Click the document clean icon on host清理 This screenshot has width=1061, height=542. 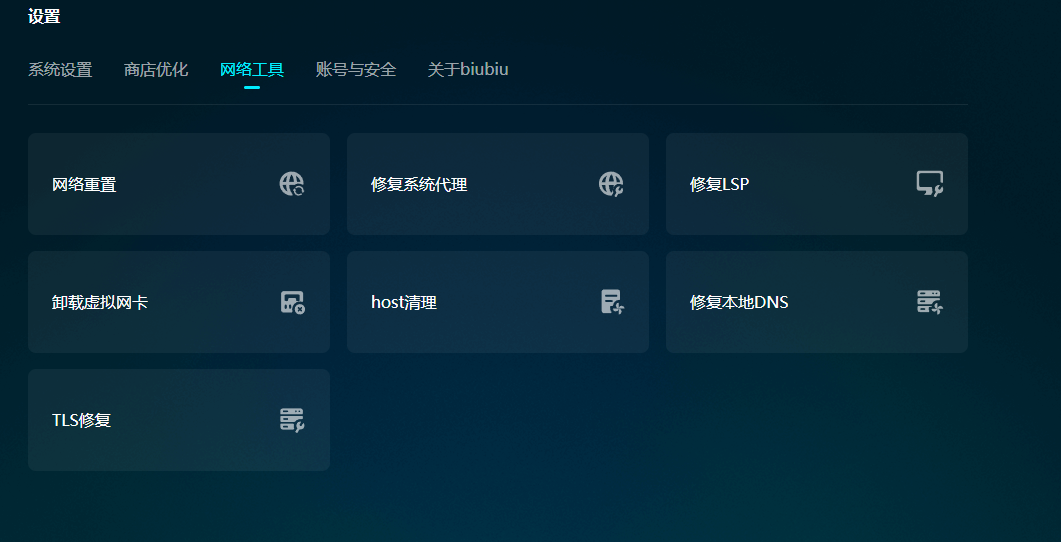click(612, 302)
